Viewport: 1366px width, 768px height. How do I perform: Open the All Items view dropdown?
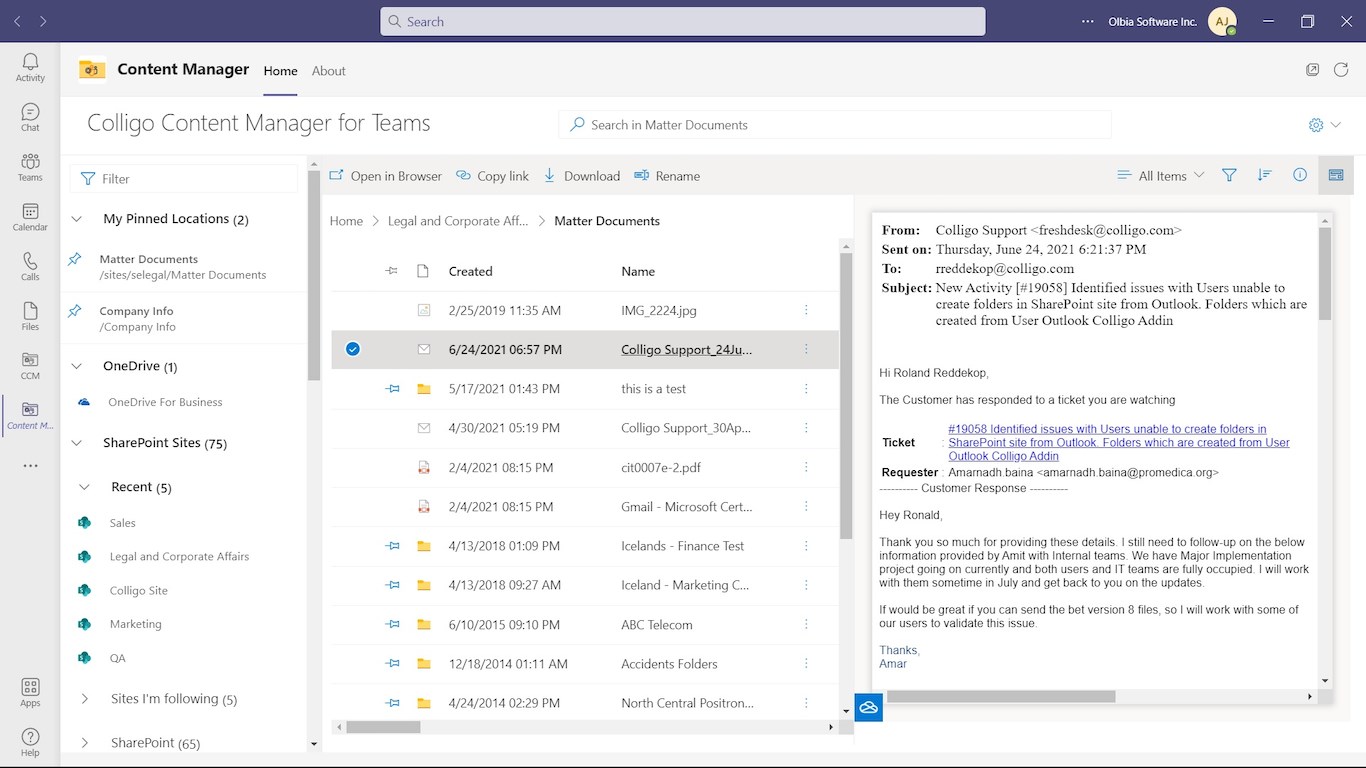point(1160,176)
